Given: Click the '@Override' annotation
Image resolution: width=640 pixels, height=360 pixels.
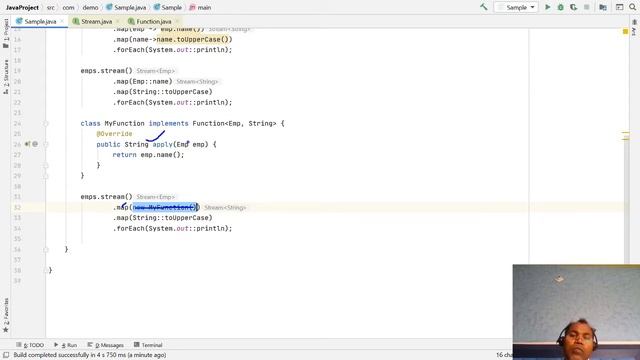Looking at the screenshot, I should [114, 134].
